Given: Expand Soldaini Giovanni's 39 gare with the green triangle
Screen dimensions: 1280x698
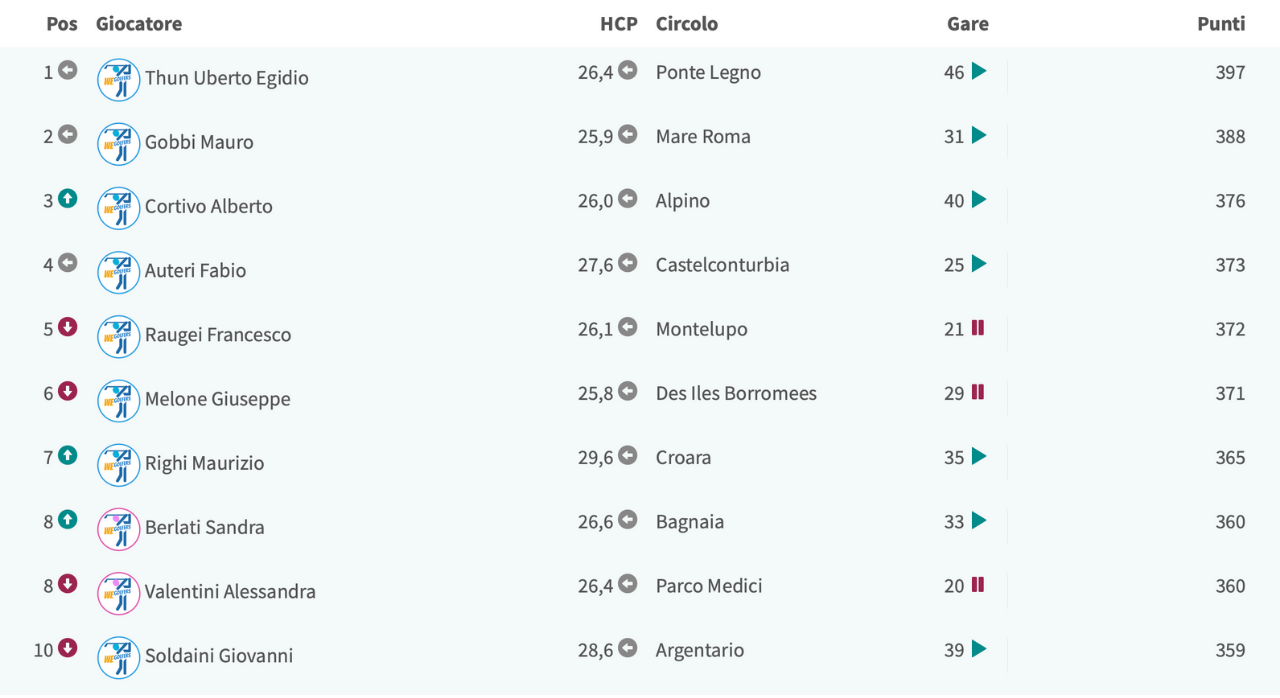Looking at the screenshot, I should pyautogui.click(x=979, y=648).
